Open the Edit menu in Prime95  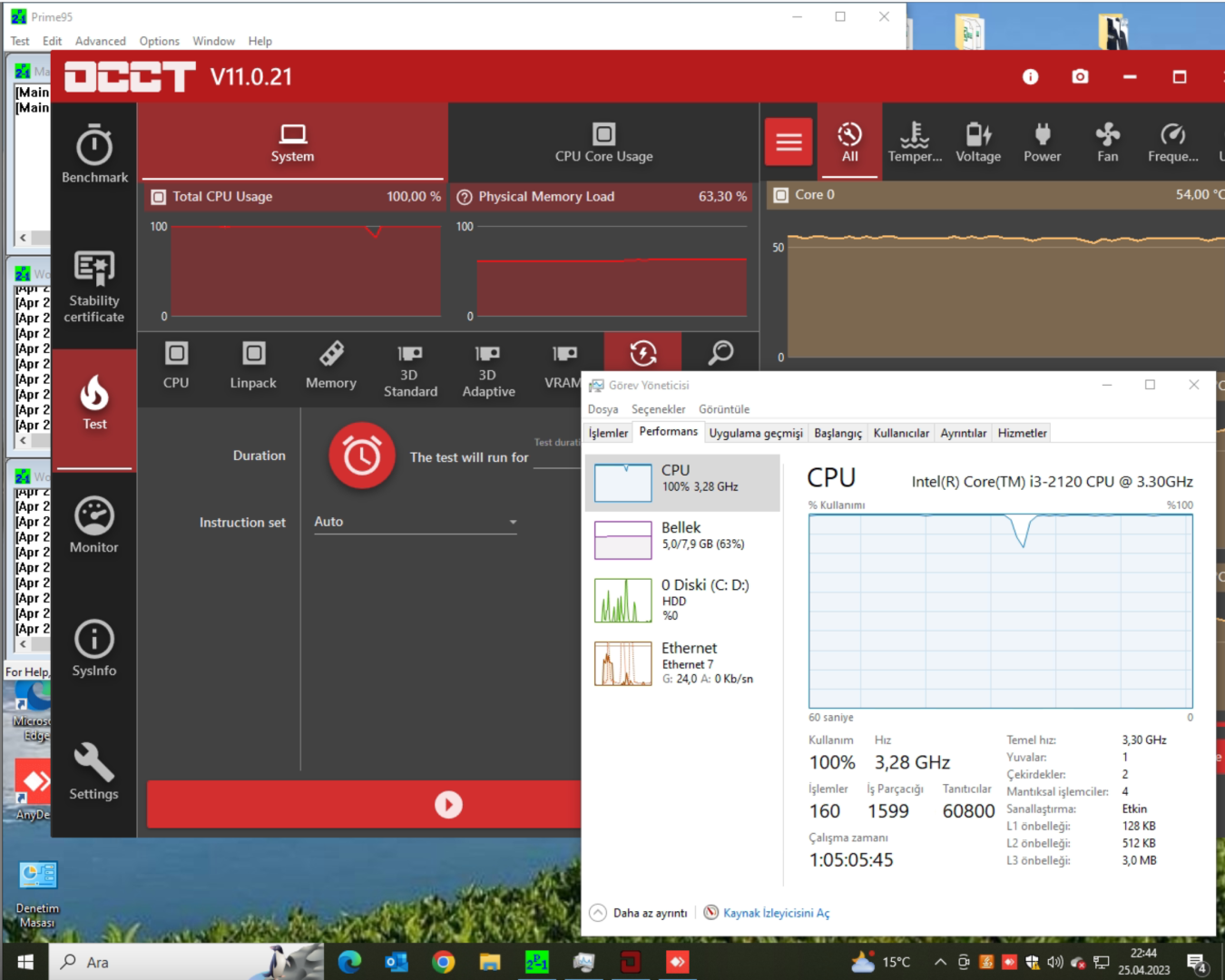(53, 41)
